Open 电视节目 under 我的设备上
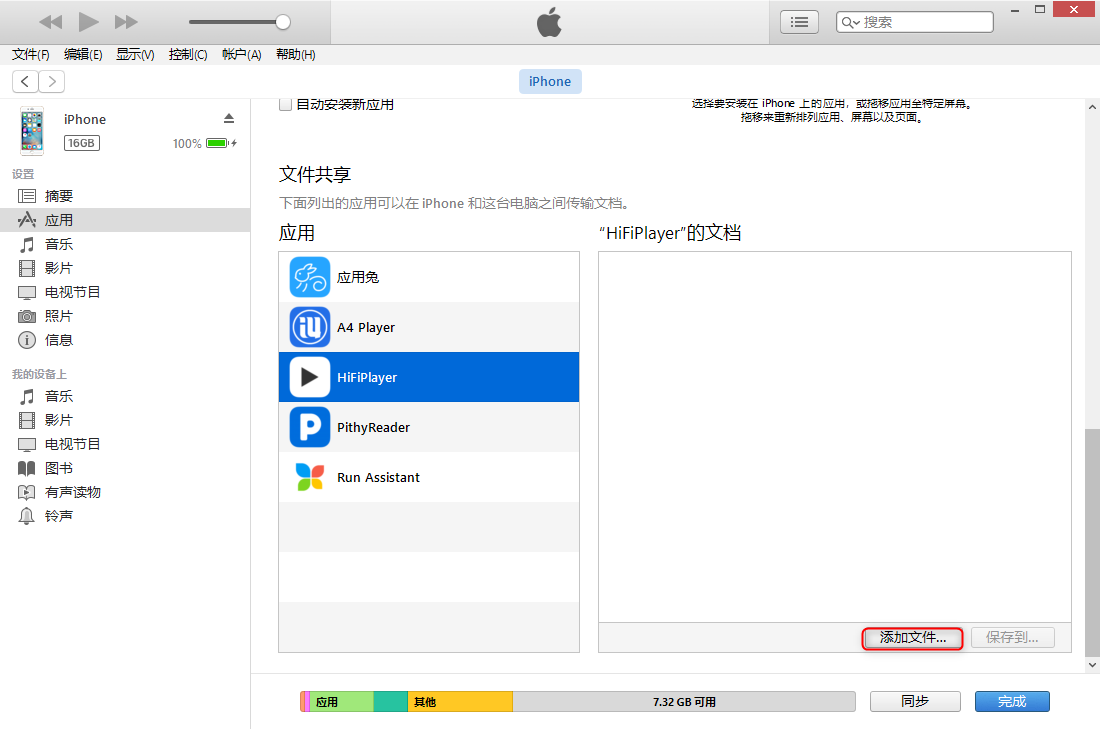 (x=72, y=444)
